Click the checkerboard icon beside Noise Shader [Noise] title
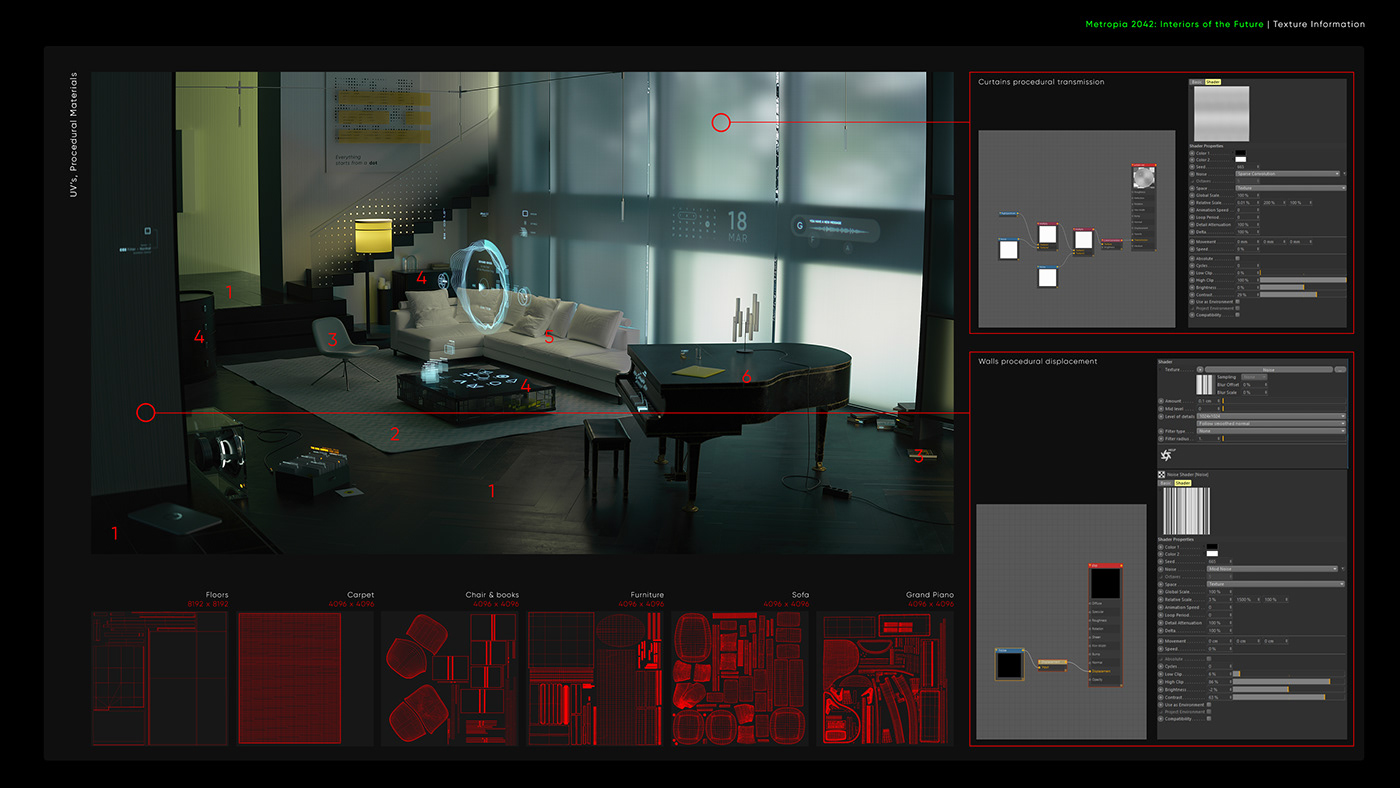This screenshot has height=788, width=1400. pos(1161,475)
